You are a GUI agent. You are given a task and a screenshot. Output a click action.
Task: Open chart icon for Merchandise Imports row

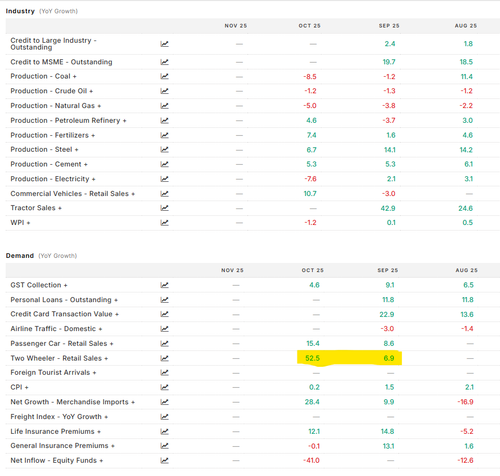[164, 402]
